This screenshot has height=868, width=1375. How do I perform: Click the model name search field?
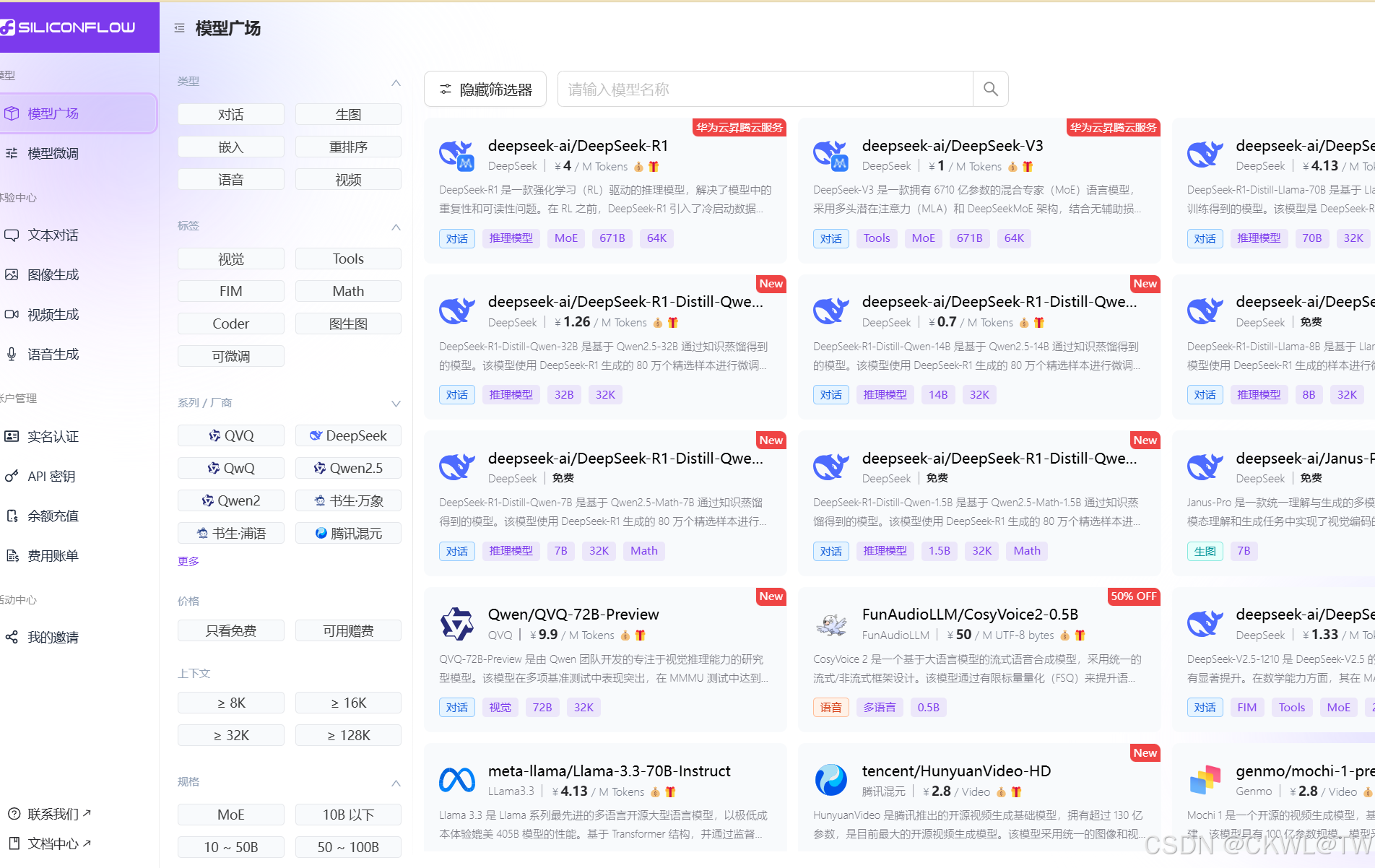(x=765, y=89)
